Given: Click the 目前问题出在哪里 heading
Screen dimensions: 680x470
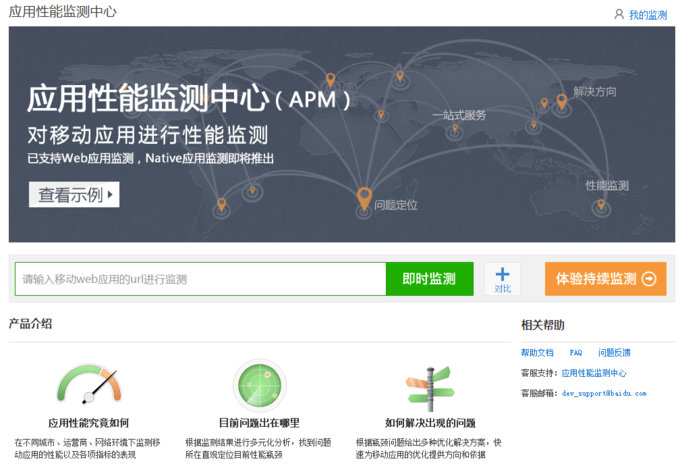Looking at the screenshot, I should [x=259, y=423].
